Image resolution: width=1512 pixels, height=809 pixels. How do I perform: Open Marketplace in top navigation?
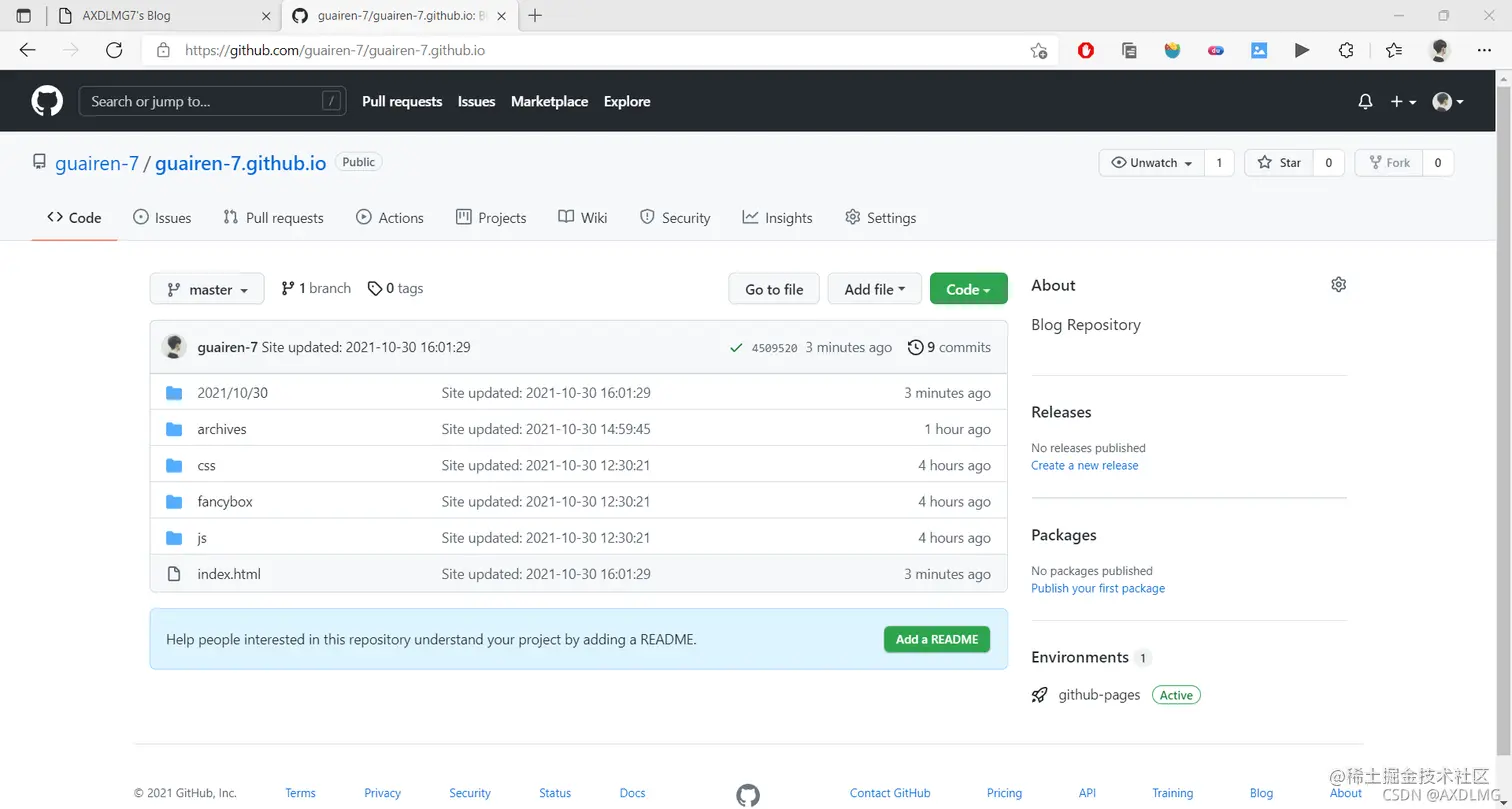click(549, 101)
